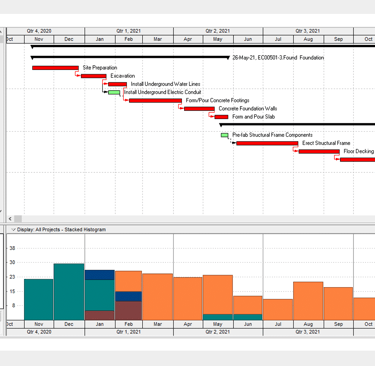
Task: Click the orange segment of June's histogram bar
Action: (x=248, y=305)
